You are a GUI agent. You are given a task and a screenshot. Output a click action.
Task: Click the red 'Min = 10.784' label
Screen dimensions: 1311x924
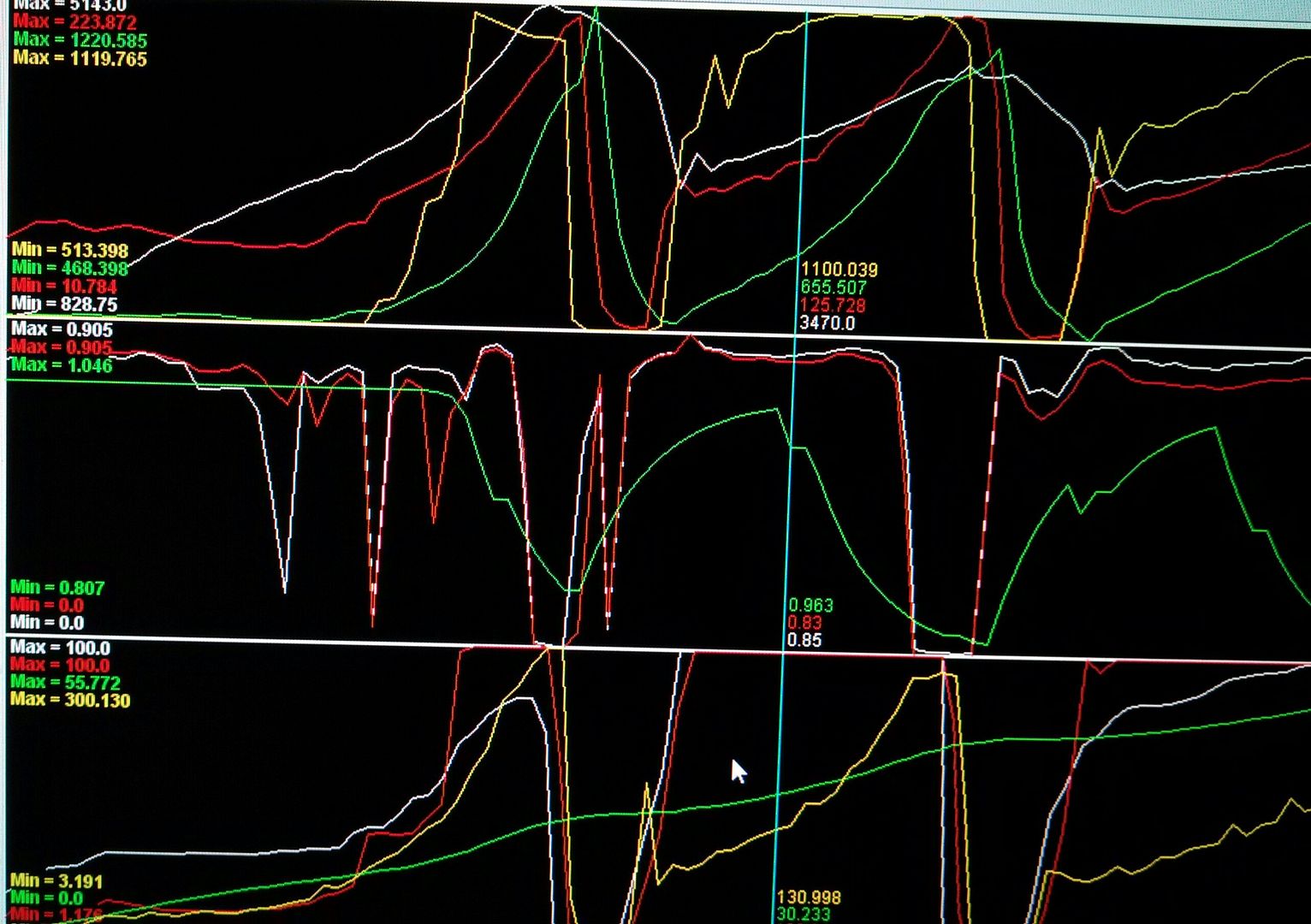(64, 286)
